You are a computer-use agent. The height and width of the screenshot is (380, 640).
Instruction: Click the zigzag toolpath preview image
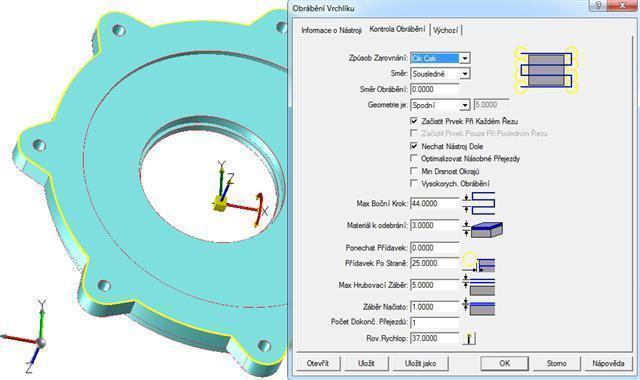click(545, 70)
